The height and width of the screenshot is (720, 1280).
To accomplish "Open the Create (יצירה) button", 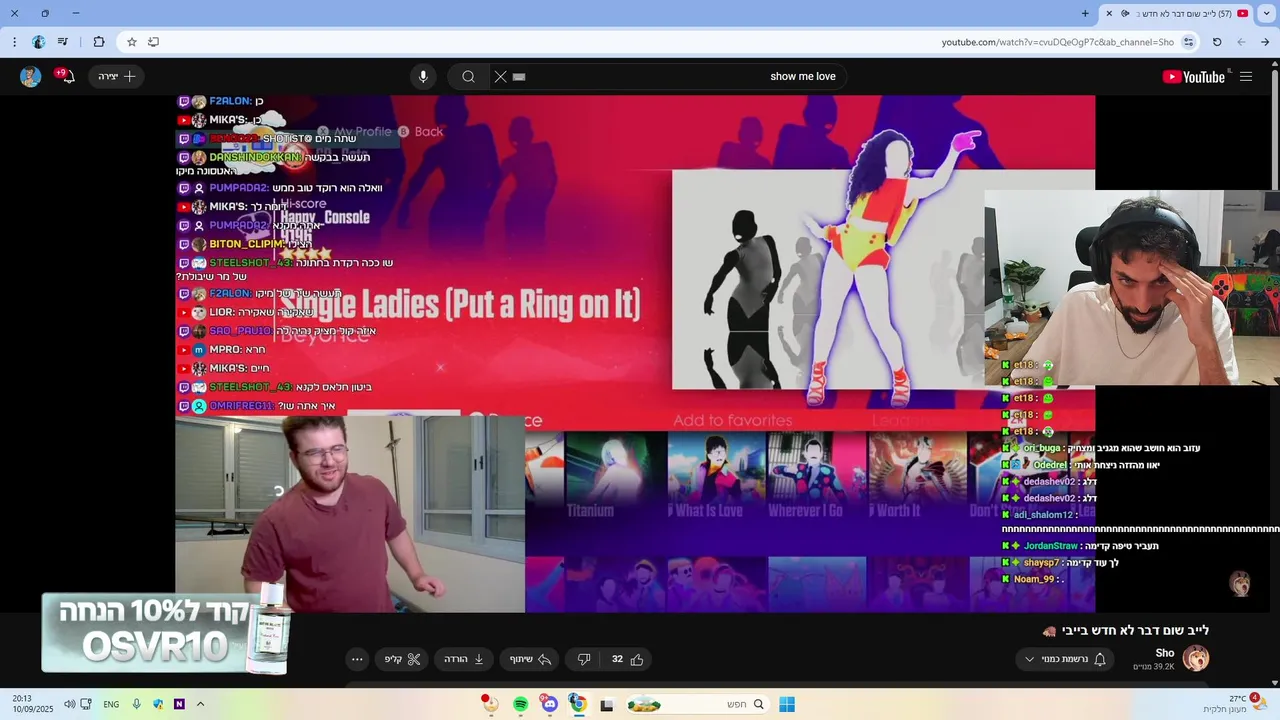I will 116,77.
